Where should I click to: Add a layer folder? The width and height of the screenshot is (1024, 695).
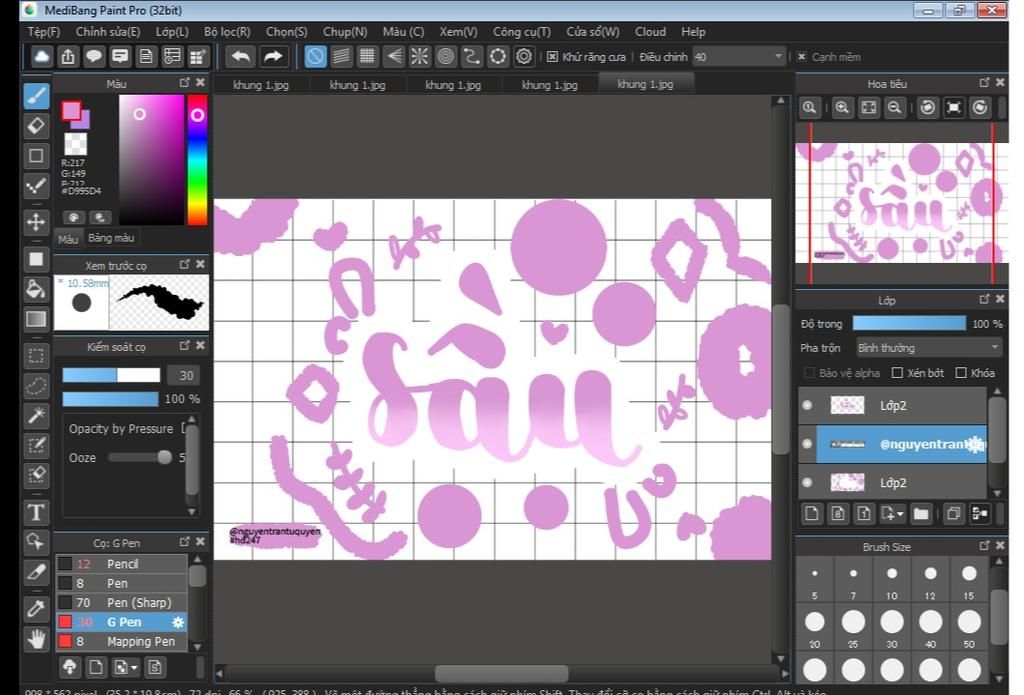(x=921, y=513)
